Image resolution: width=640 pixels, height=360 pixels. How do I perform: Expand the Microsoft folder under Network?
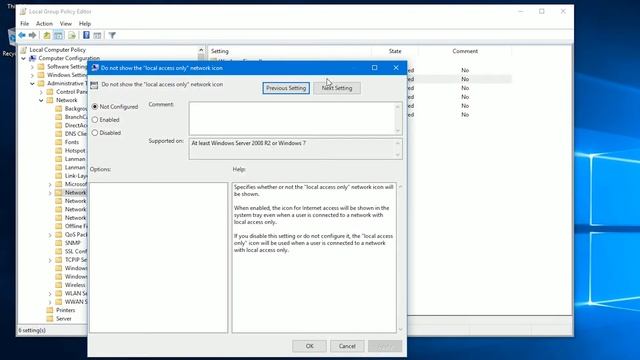pos(50,184)
